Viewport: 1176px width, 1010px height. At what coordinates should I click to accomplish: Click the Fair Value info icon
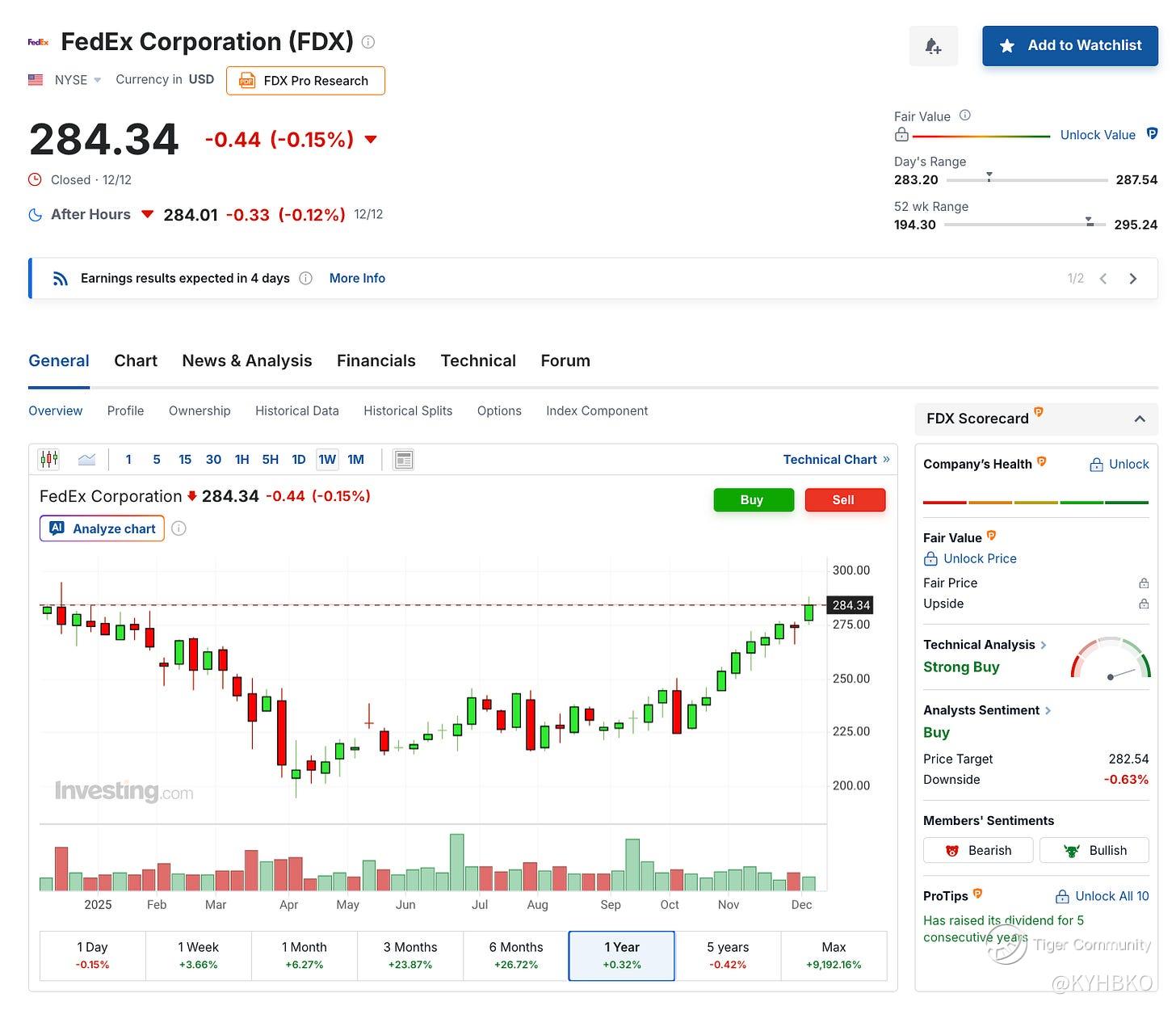tap(964, 116)
